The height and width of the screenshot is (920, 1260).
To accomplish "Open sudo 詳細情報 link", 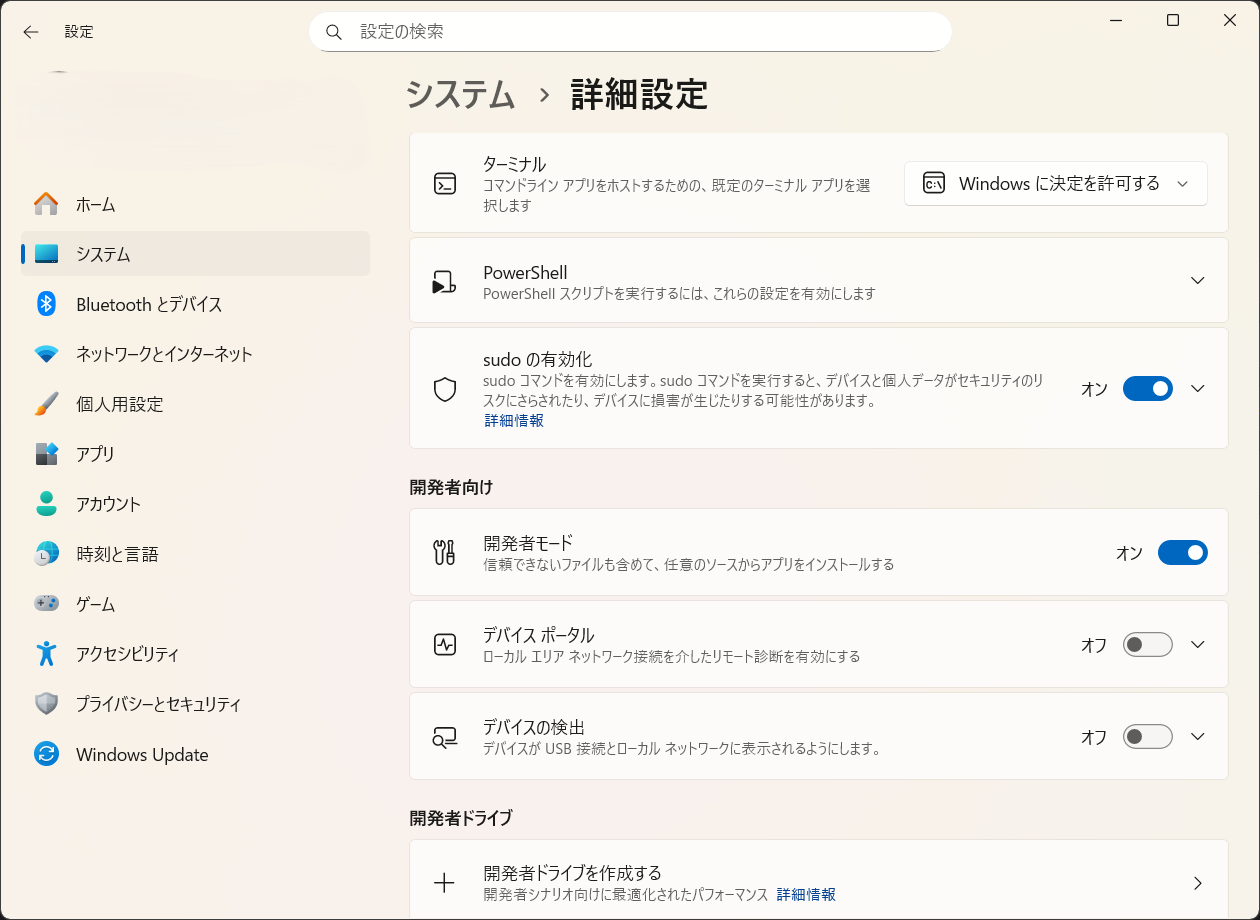I will pos(514,421).
